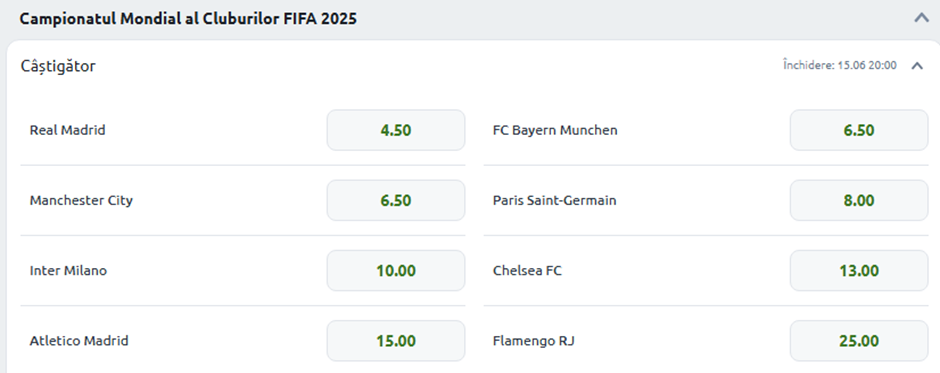The height and width of the screenshot is (373, 940).
Task: Click the Real Madrid team name
Action: pyautogui.click(x=68, y=130)
